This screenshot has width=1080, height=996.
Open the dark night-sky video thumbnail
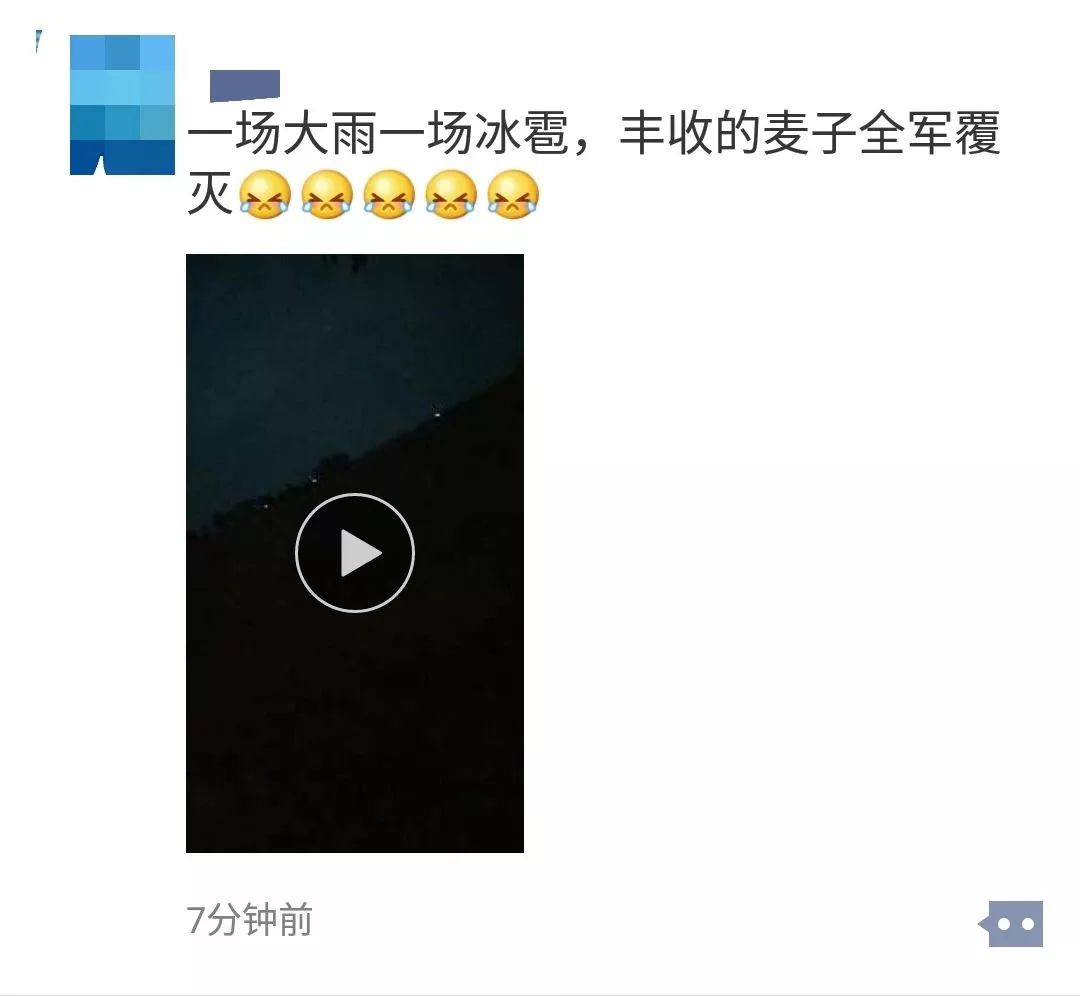tap(355, 553)
